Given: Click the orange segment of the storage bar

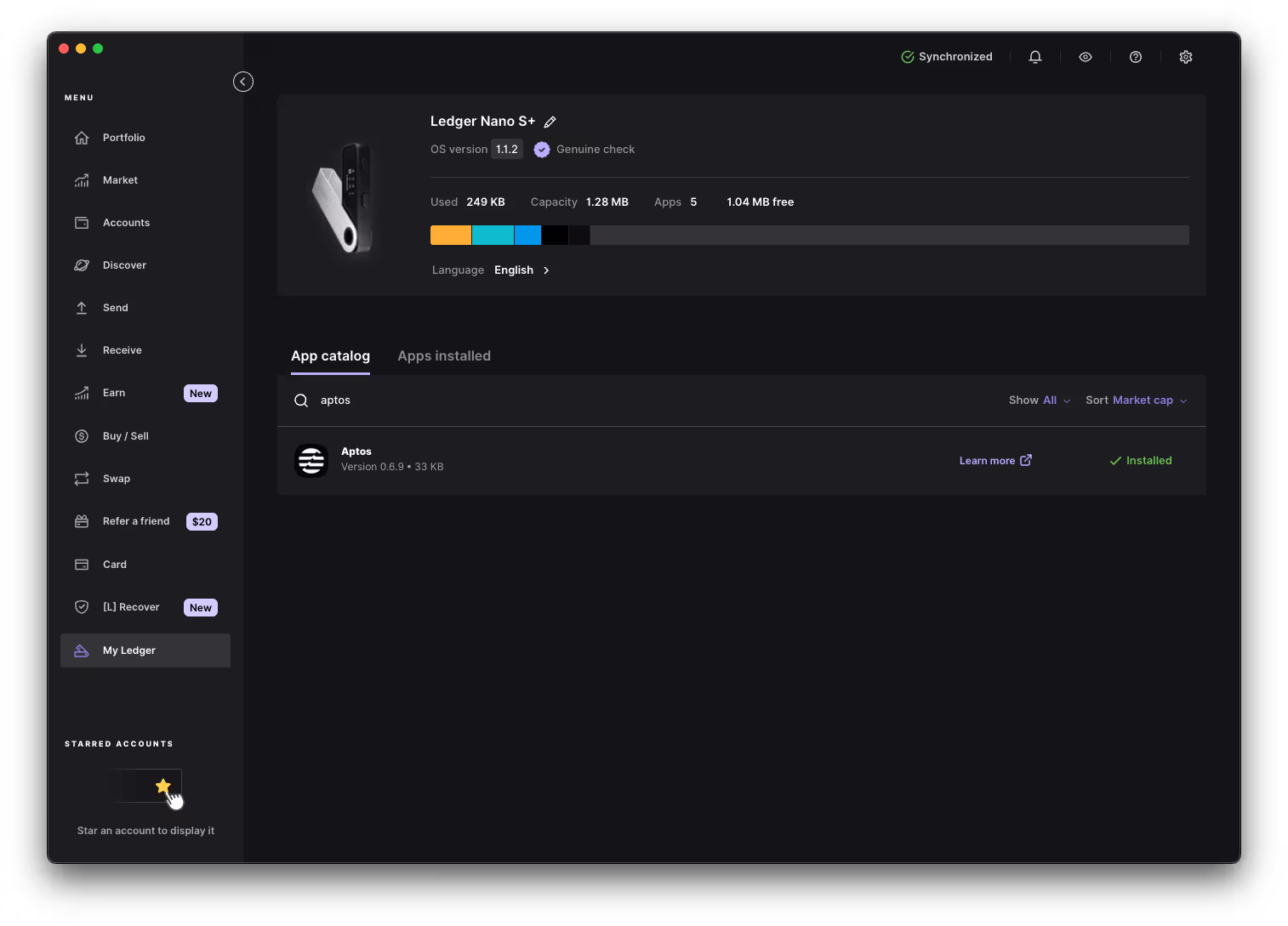Looking at the screenshot, I should [451, 236].
